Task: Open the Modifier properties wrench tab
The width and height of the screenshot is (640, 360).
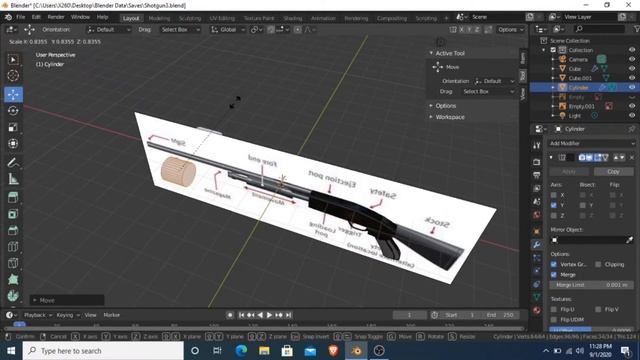Action: (537, 244)
